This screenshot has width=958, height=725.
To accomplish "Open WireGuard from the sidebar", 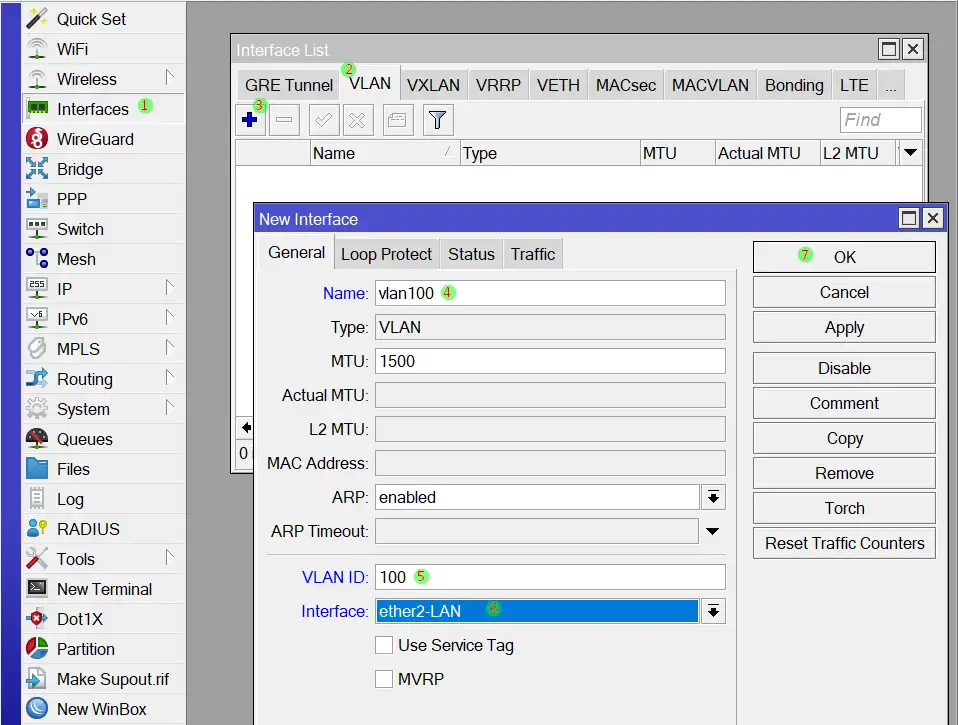I will point(95,139).
